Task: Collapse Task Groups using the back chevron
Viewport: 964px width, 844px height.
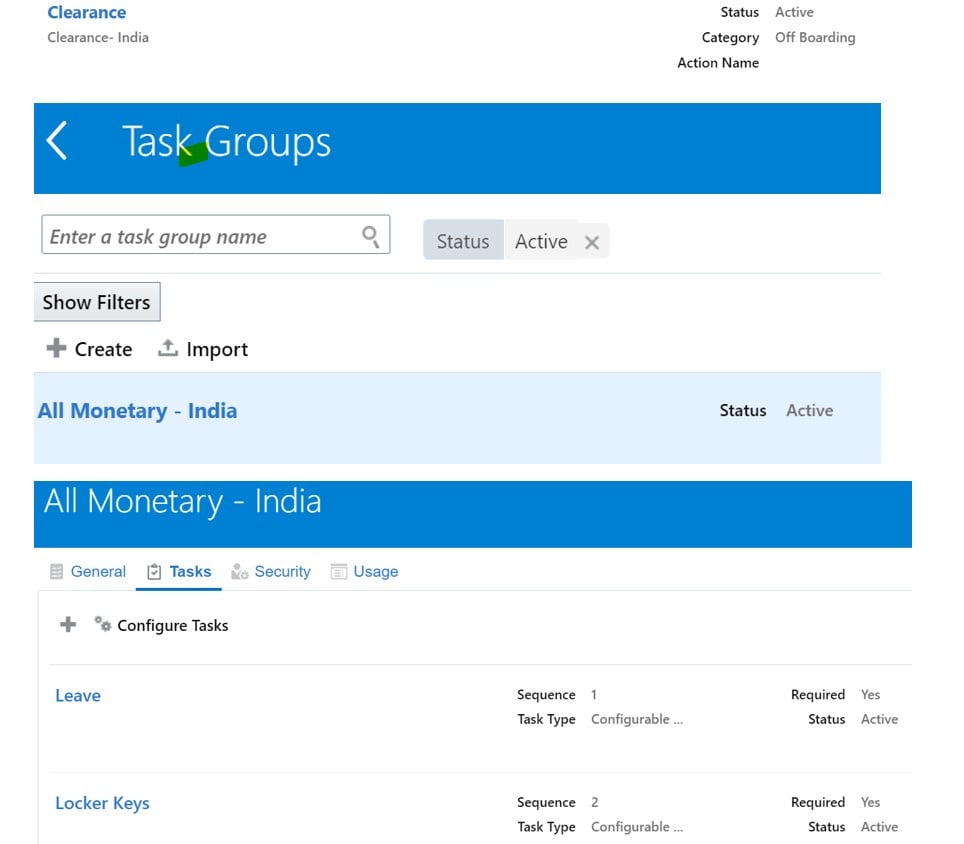Action: (57, 140)
